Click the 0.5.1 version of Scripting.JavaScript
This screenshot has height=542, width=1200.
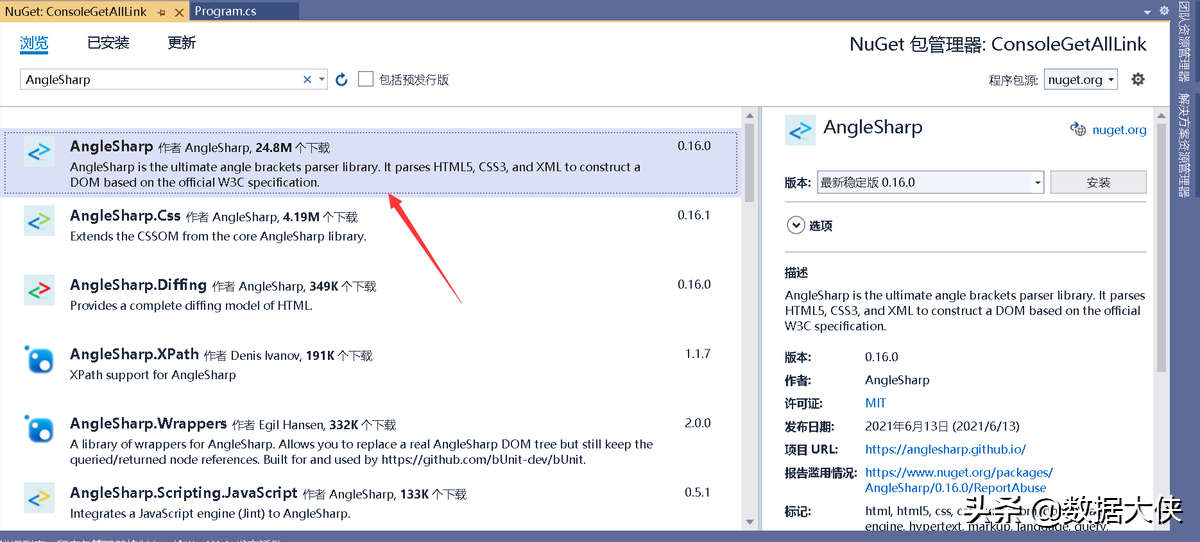(x=698, y=492)
